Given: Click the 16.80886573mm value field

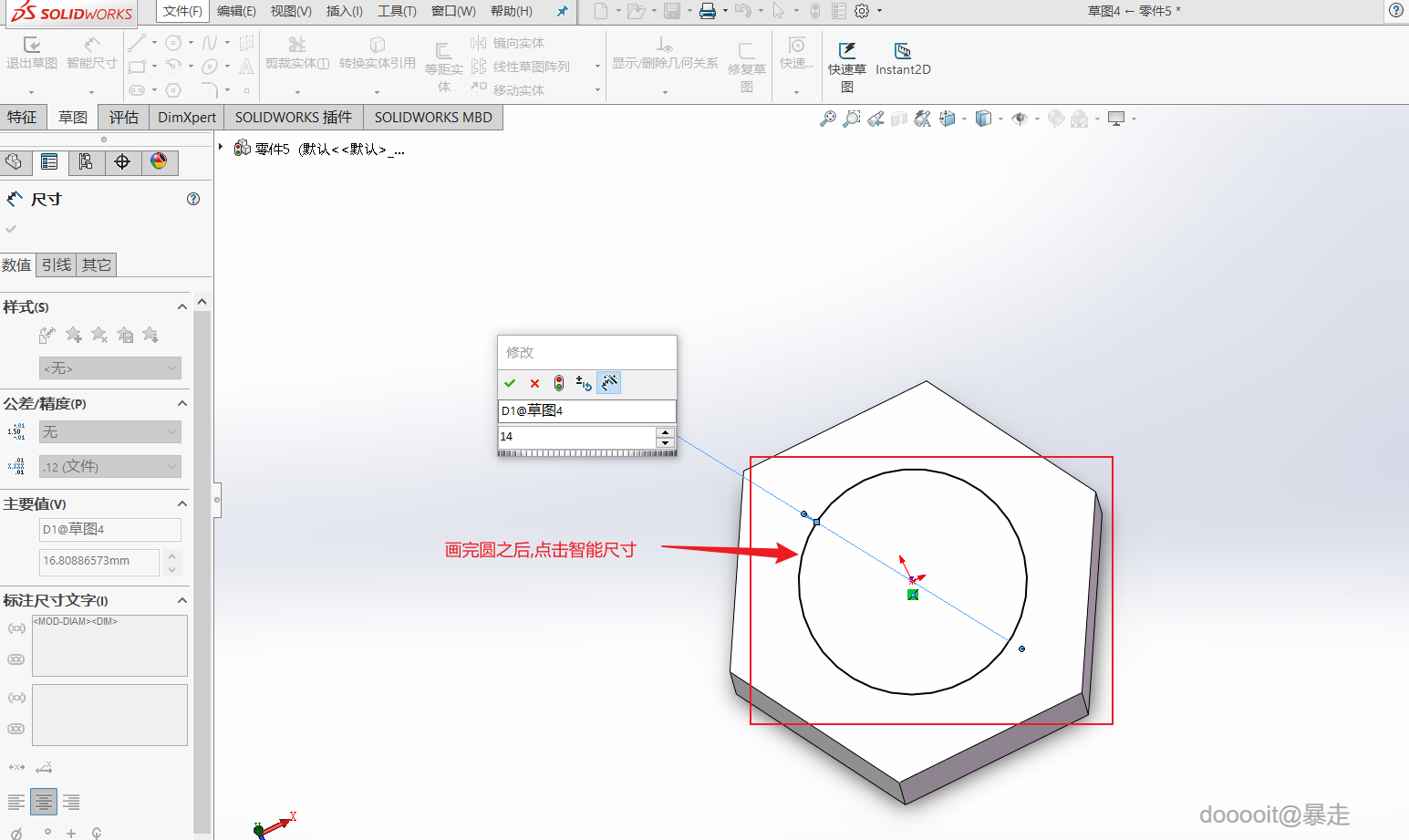Looking at the screenshot, I should [99, 561].
